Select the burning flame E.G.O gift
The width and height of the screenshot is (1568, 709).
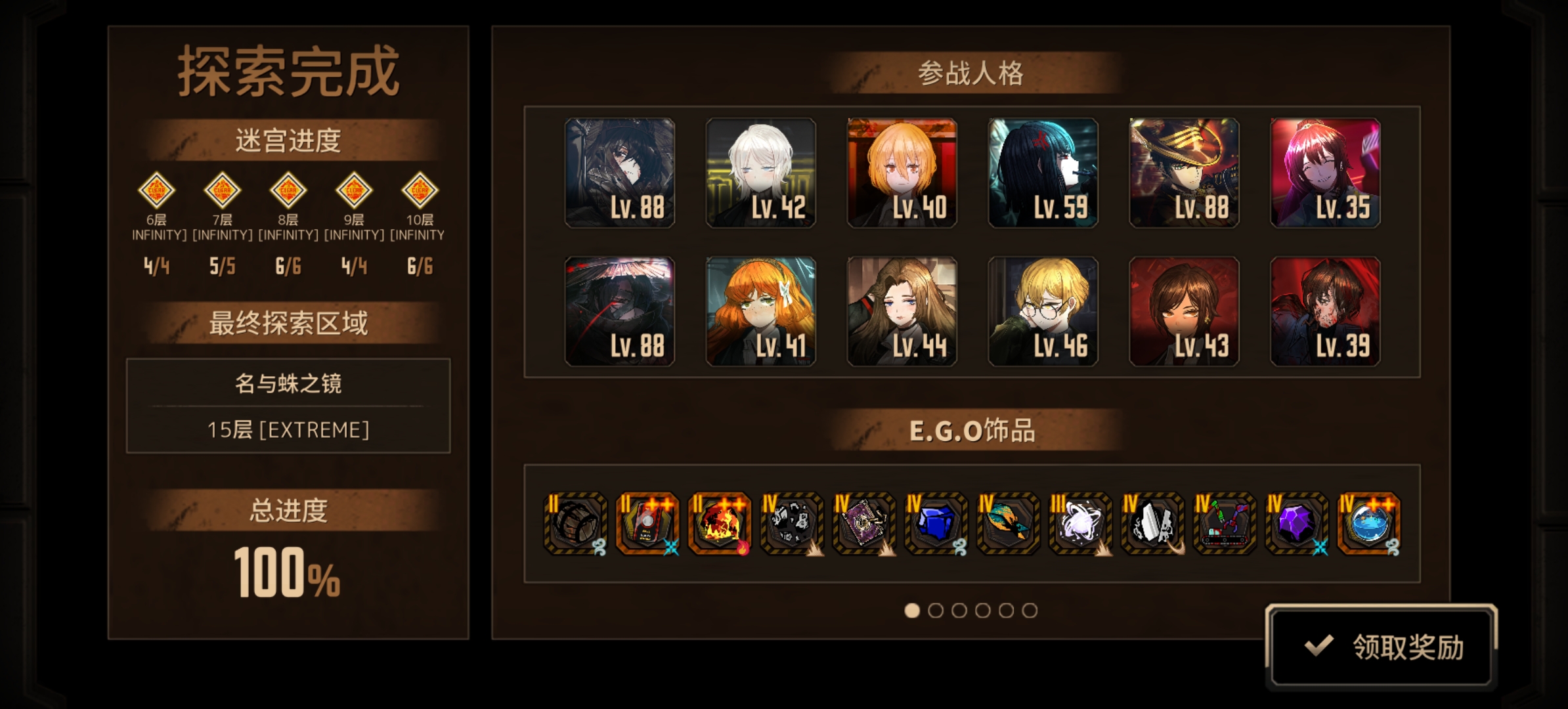click(x=720, y=523)
